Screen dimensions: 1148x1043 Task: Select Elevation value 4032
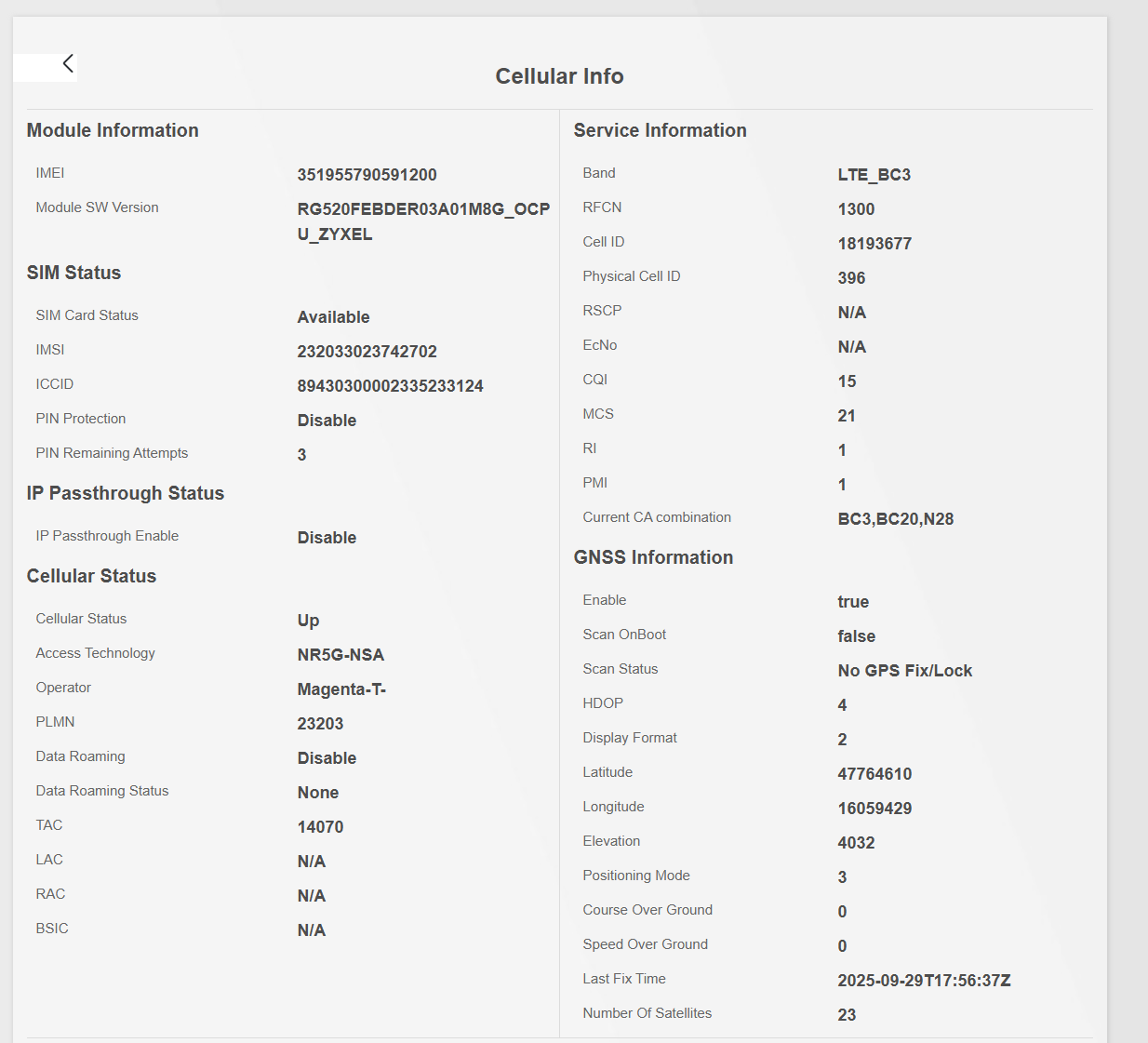point(856,843)
